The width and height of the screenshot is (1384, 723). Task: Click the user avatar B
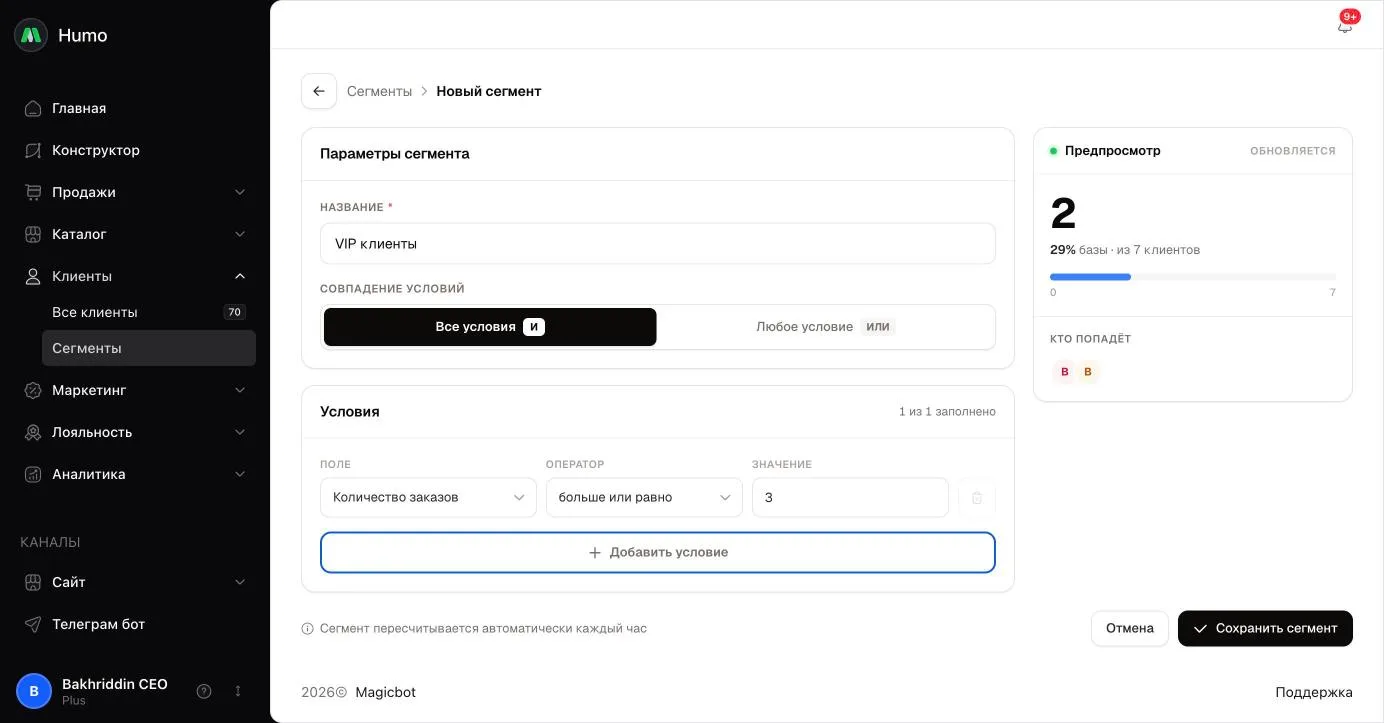pyautogui.click(x=34, y=691)
